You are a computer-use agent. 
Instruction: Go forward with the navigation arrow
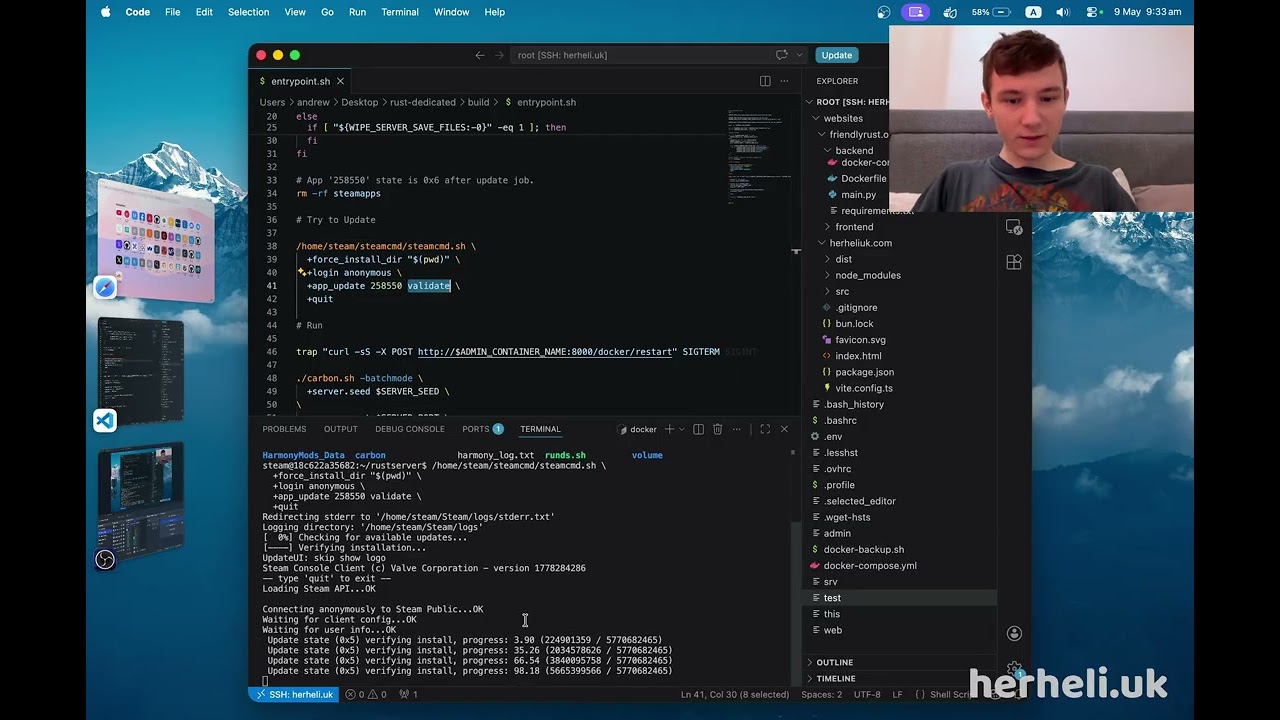500,55
